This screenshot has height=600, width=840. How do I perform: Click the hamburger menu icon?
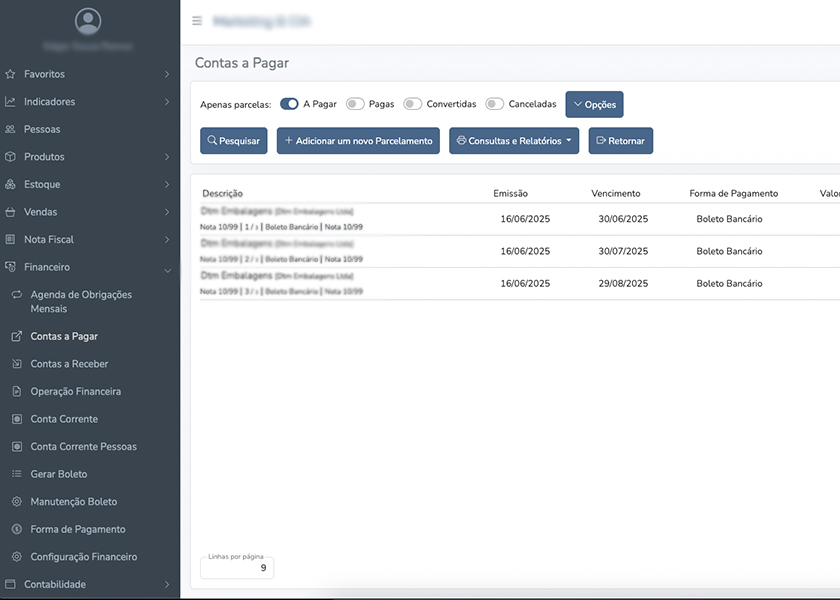(197, 21)
